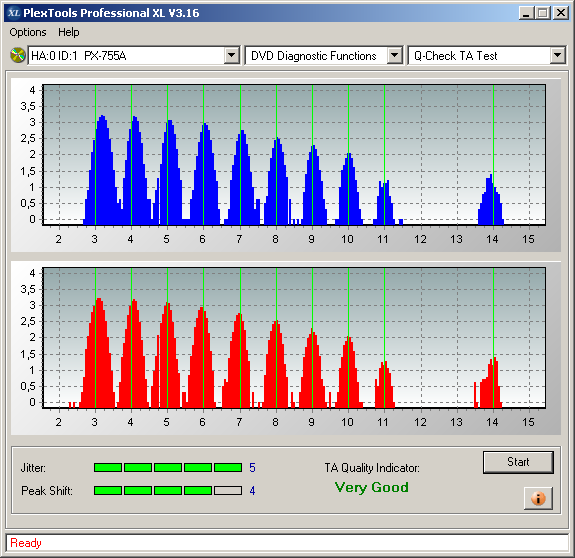The height and width of the screenshot is (558, 575).
Task: Maximize the PlexTools window
Action: 542,13
